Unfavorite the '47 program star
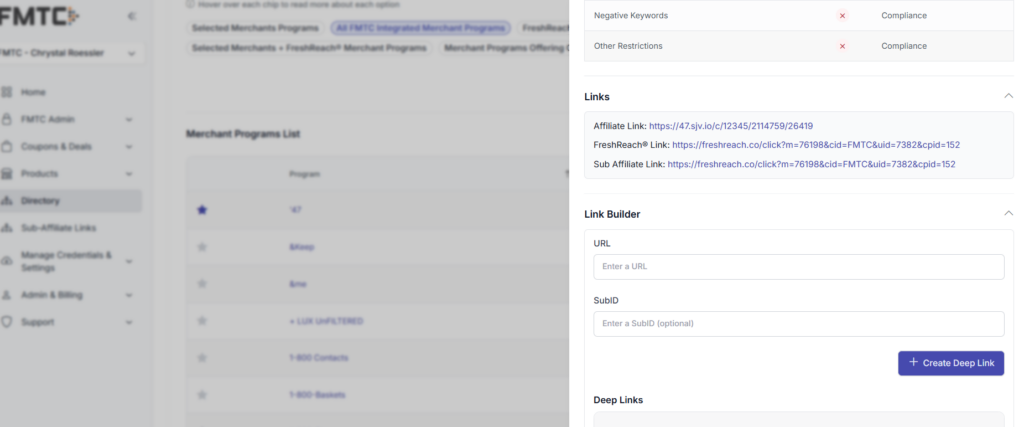 pyautogui.click(x=201, y=210)
